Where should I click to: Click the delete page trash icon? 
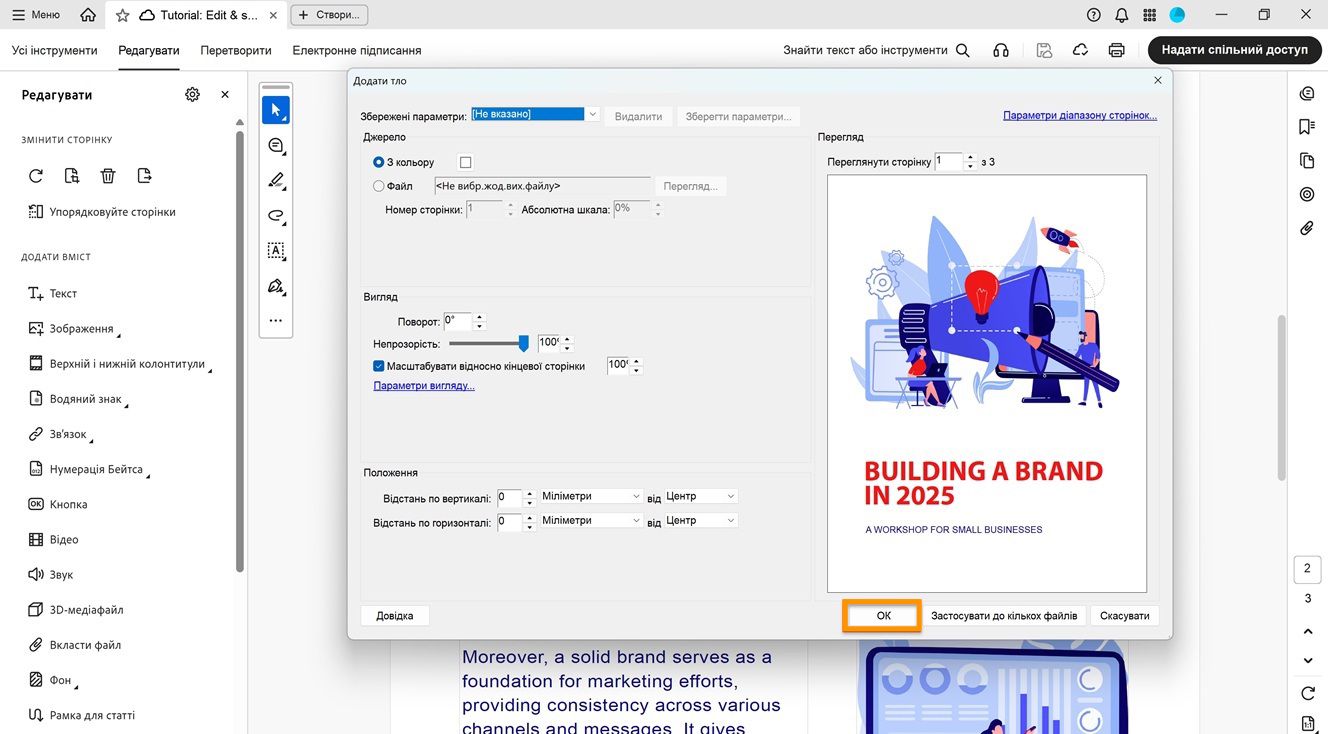coord(108,176)
